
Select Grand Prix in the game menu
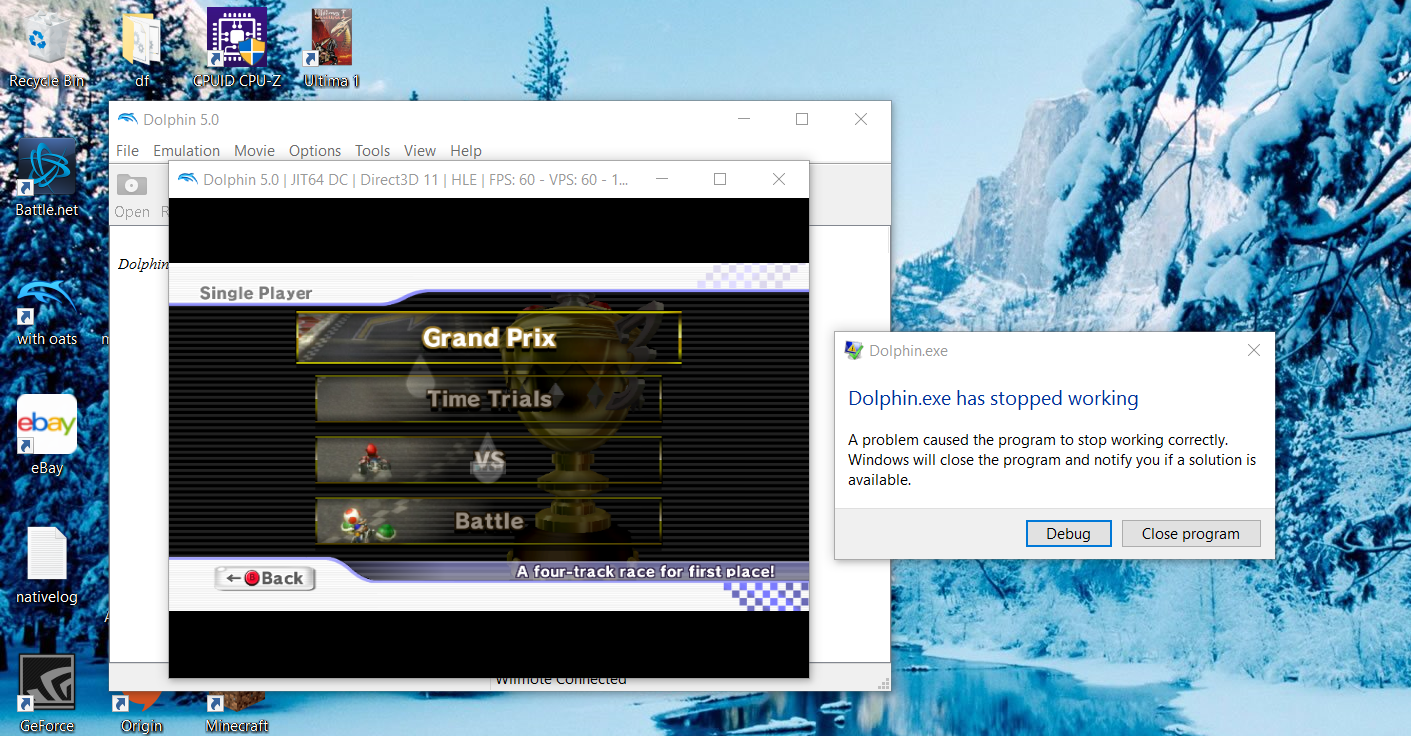(489, 338)
